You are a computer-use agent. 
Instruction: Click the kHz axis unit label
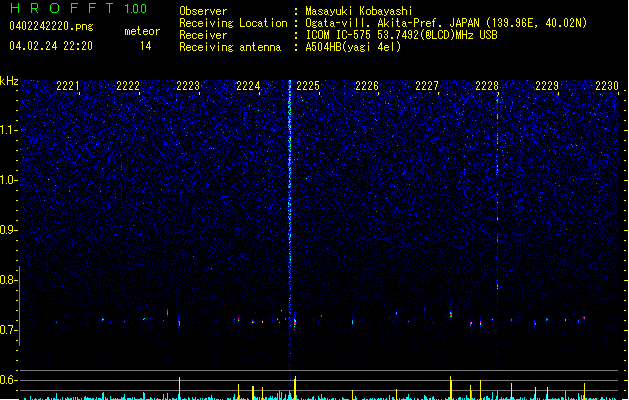tap(9, 81)
